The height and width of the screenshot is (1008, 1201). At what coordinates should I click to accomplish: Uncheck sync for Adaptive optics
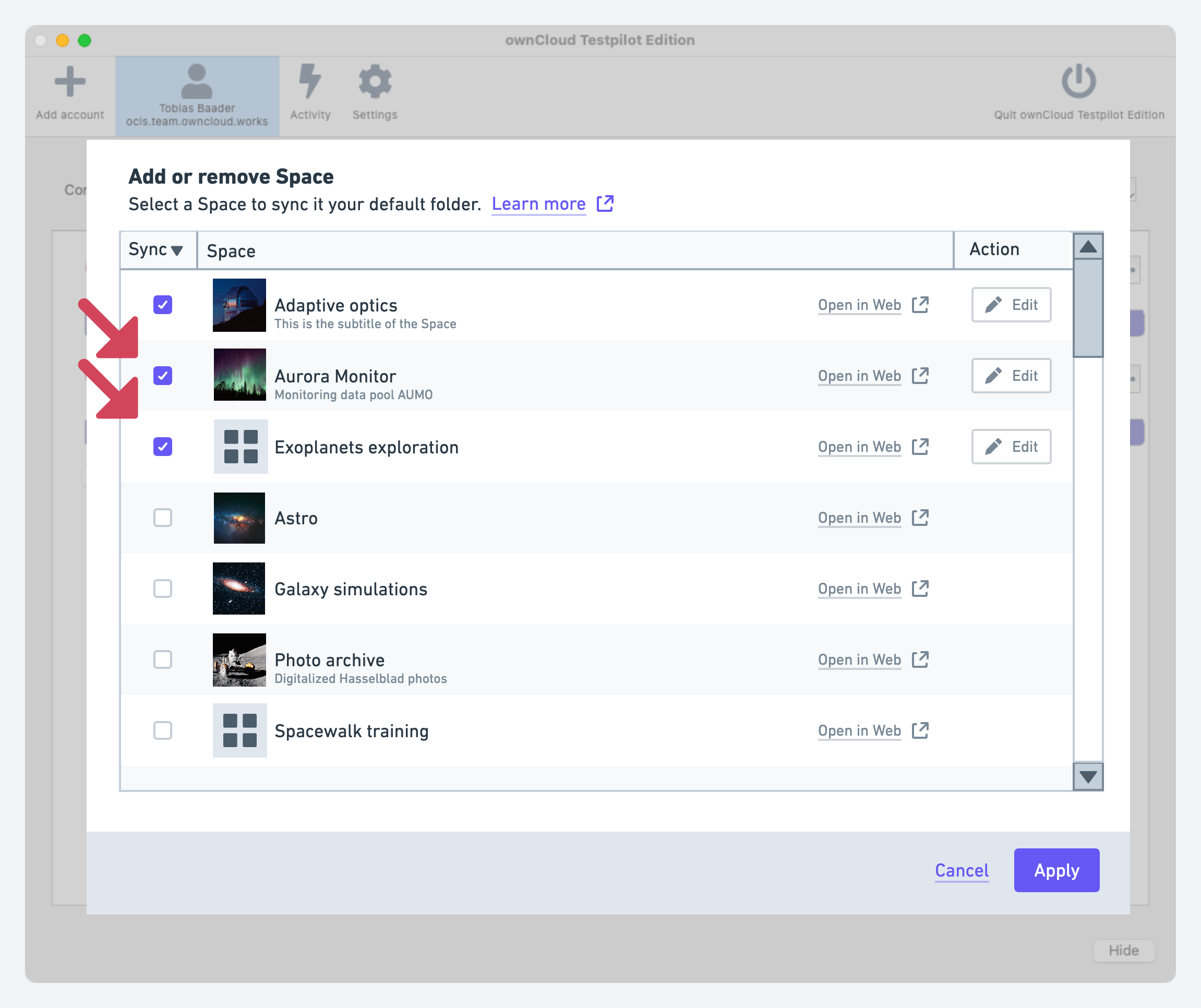163,305
